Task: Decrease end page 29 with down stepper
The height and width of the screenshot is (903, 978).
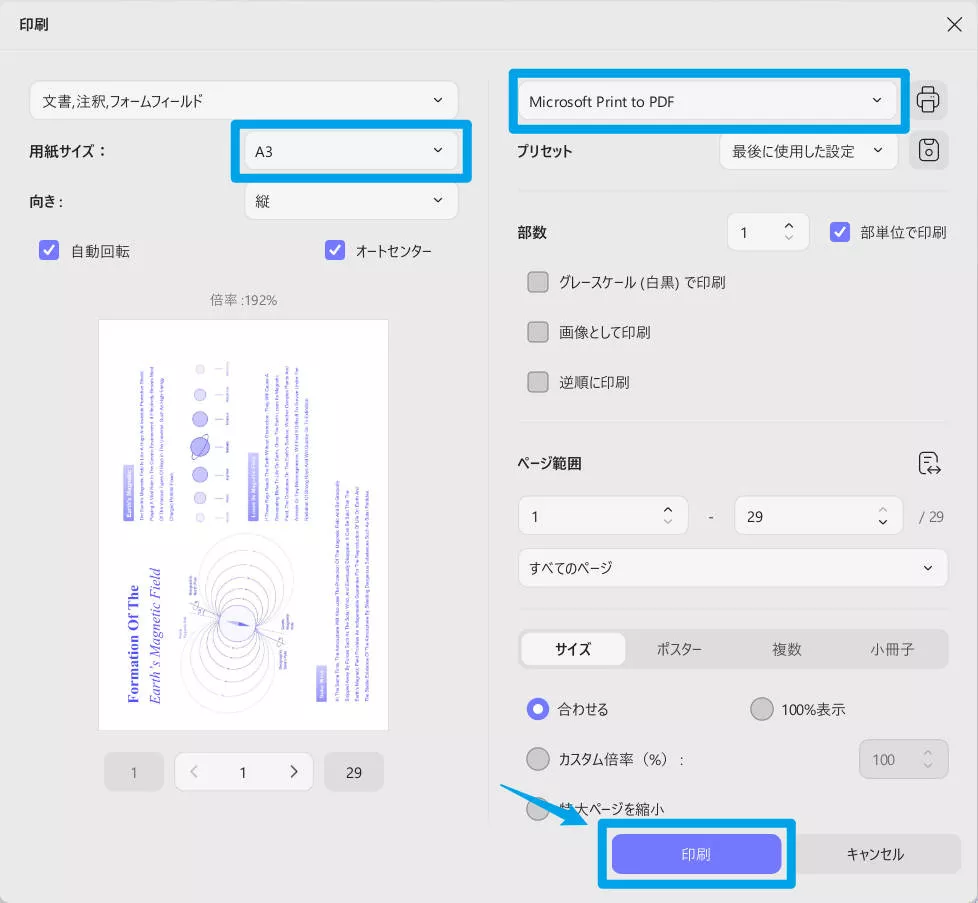Action: 882,521
